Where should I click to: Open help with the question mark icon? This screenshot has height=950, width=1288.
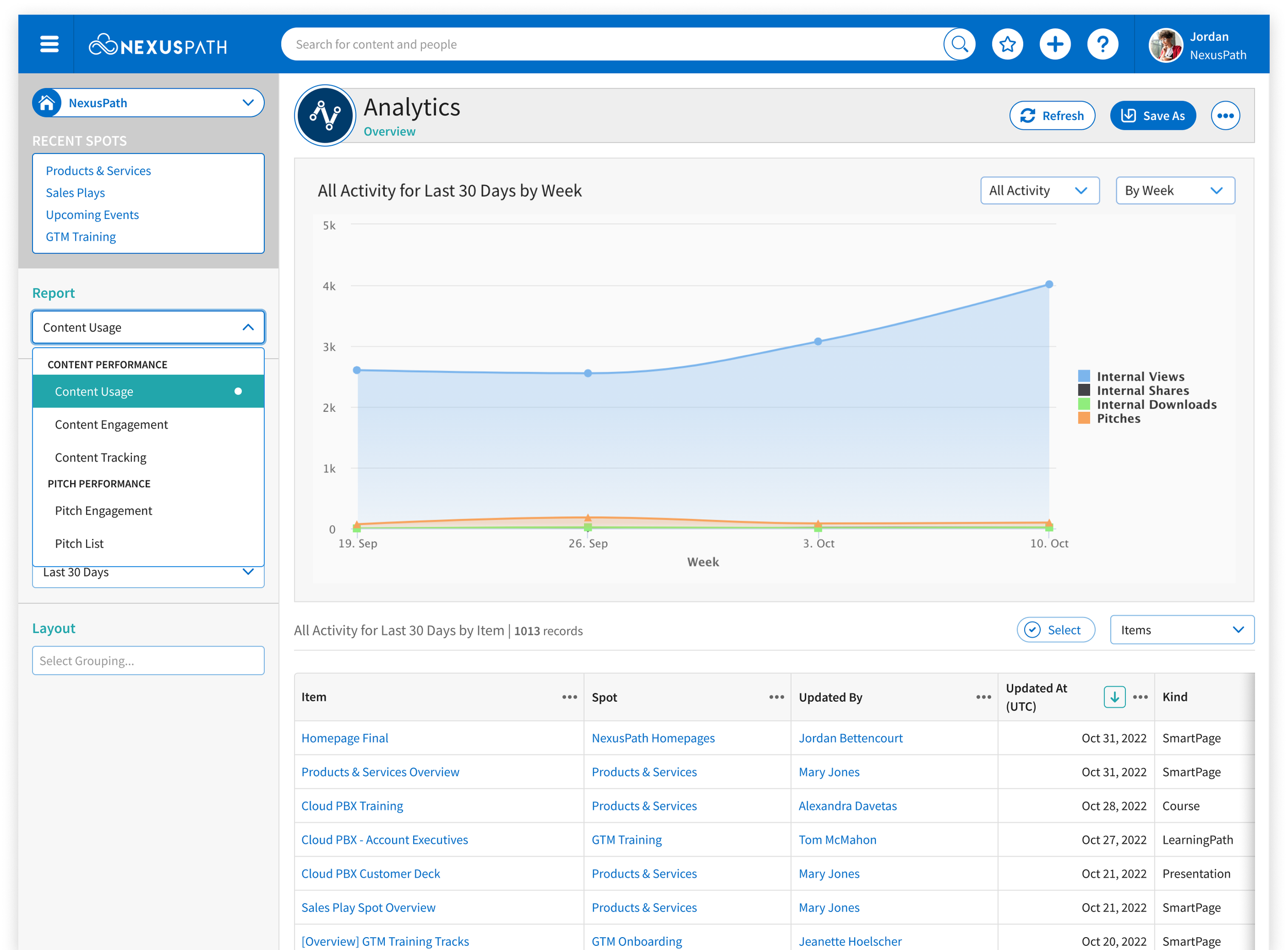coord(1101,44)
